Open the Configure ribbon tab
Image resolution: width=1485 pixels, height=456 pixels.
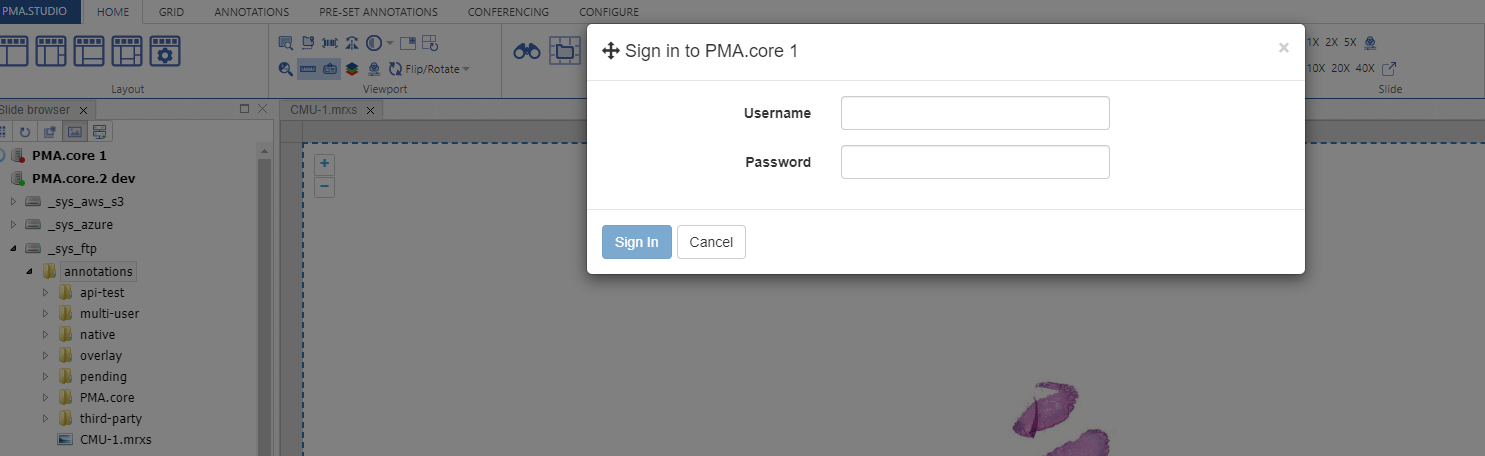coord(608,12)
